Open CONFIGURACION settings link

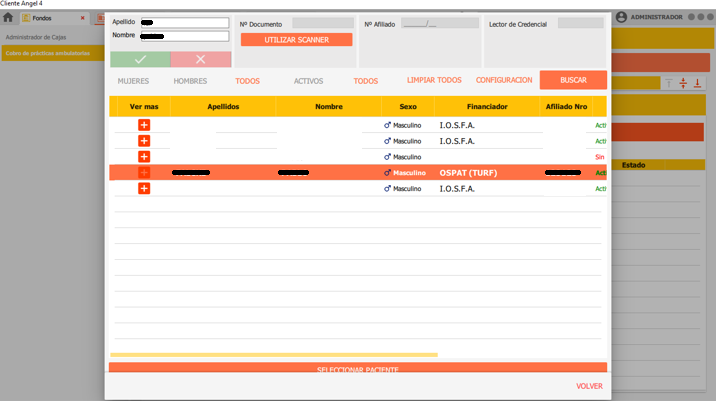click(x=503, y=80)
